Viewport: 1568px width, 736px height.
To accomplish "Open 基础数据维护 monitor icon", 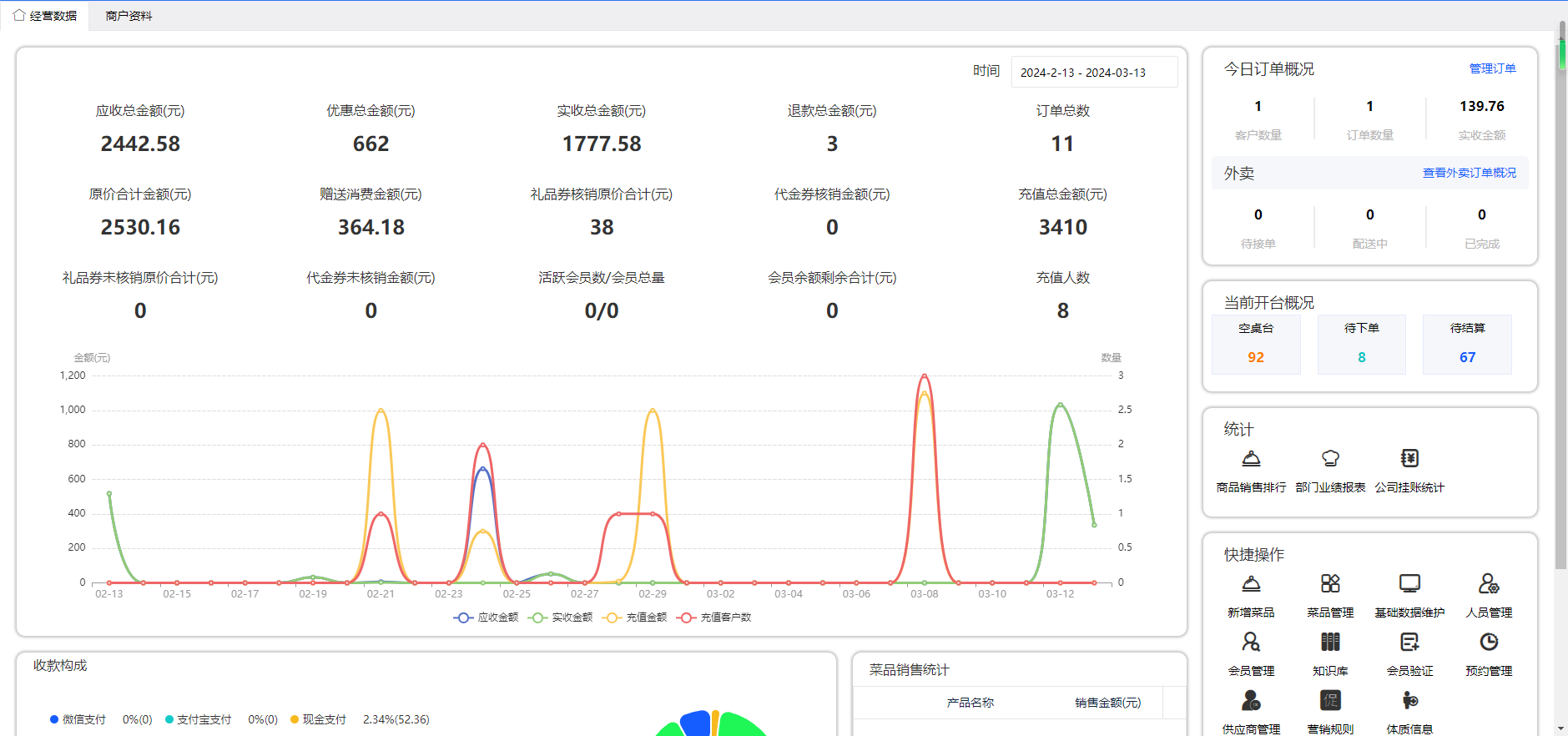I will coord(1409,583).
